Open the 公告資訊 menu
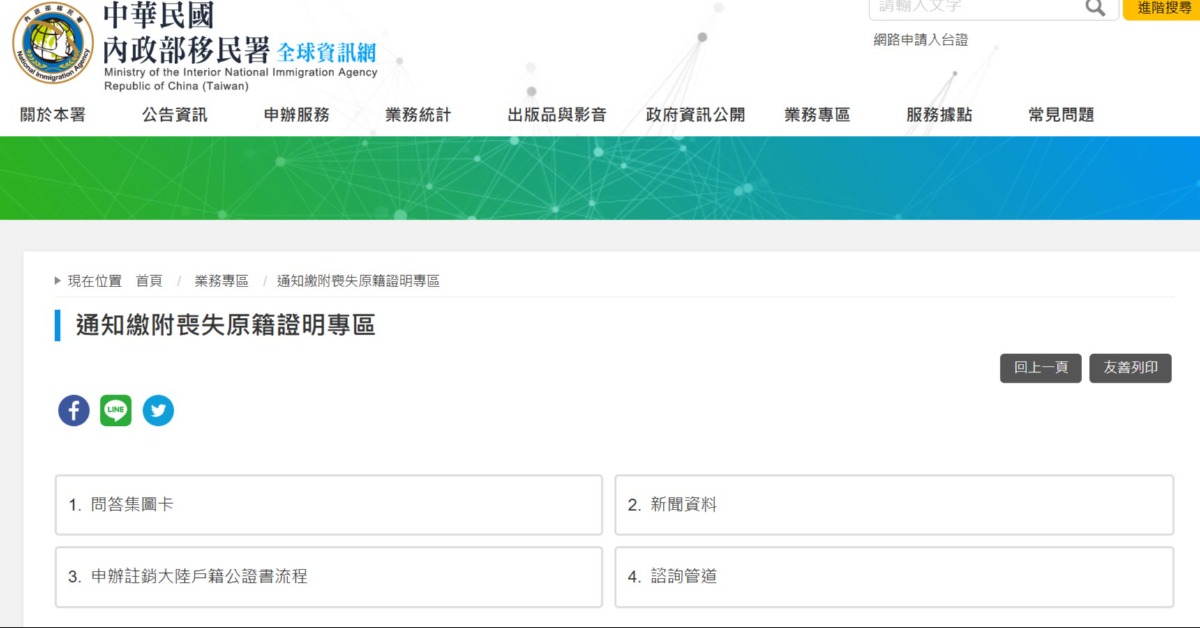This screenshot has width=1200, height=628. [175, 115]
